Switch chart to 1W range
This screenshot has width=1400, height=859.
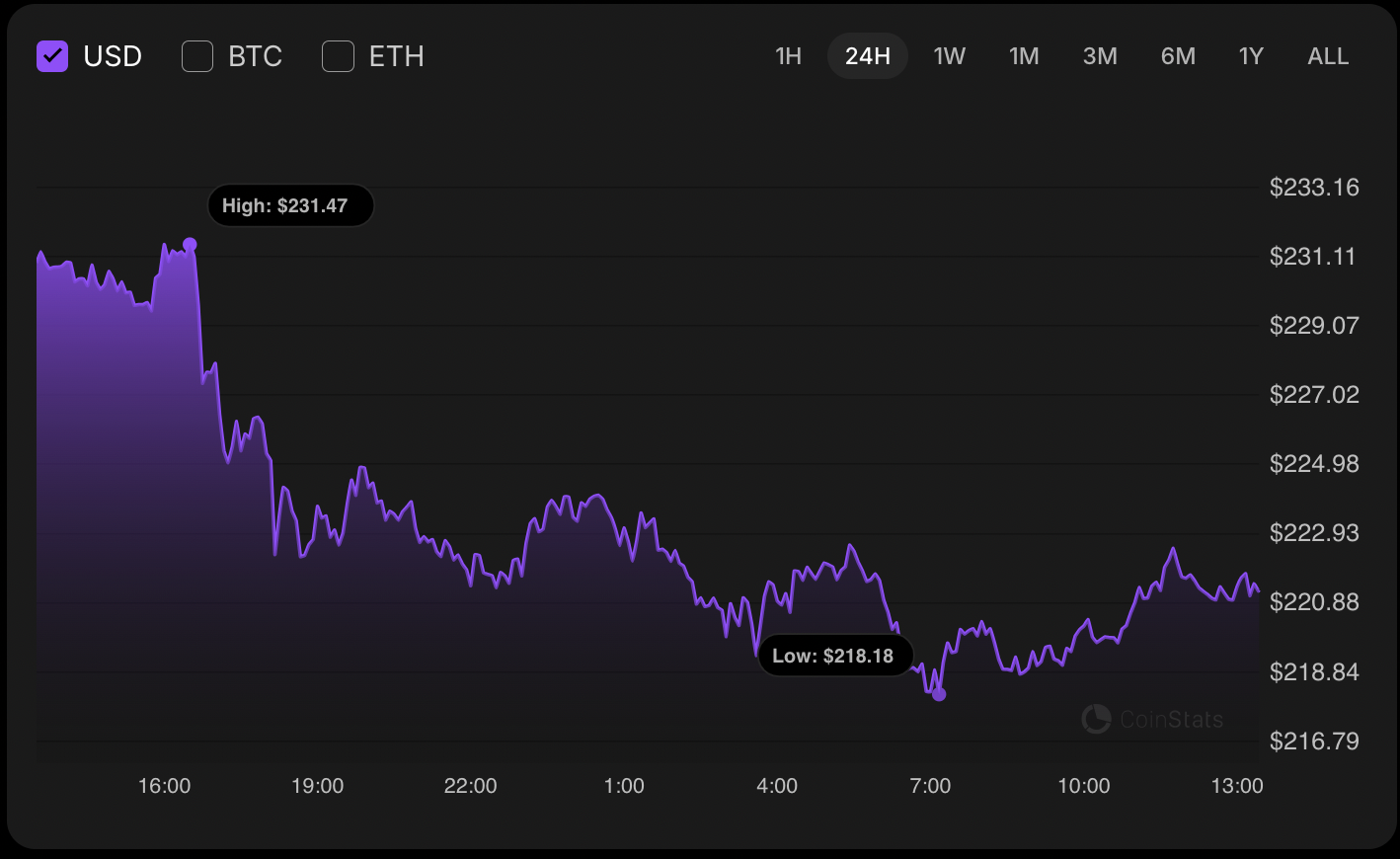point(949,56)
